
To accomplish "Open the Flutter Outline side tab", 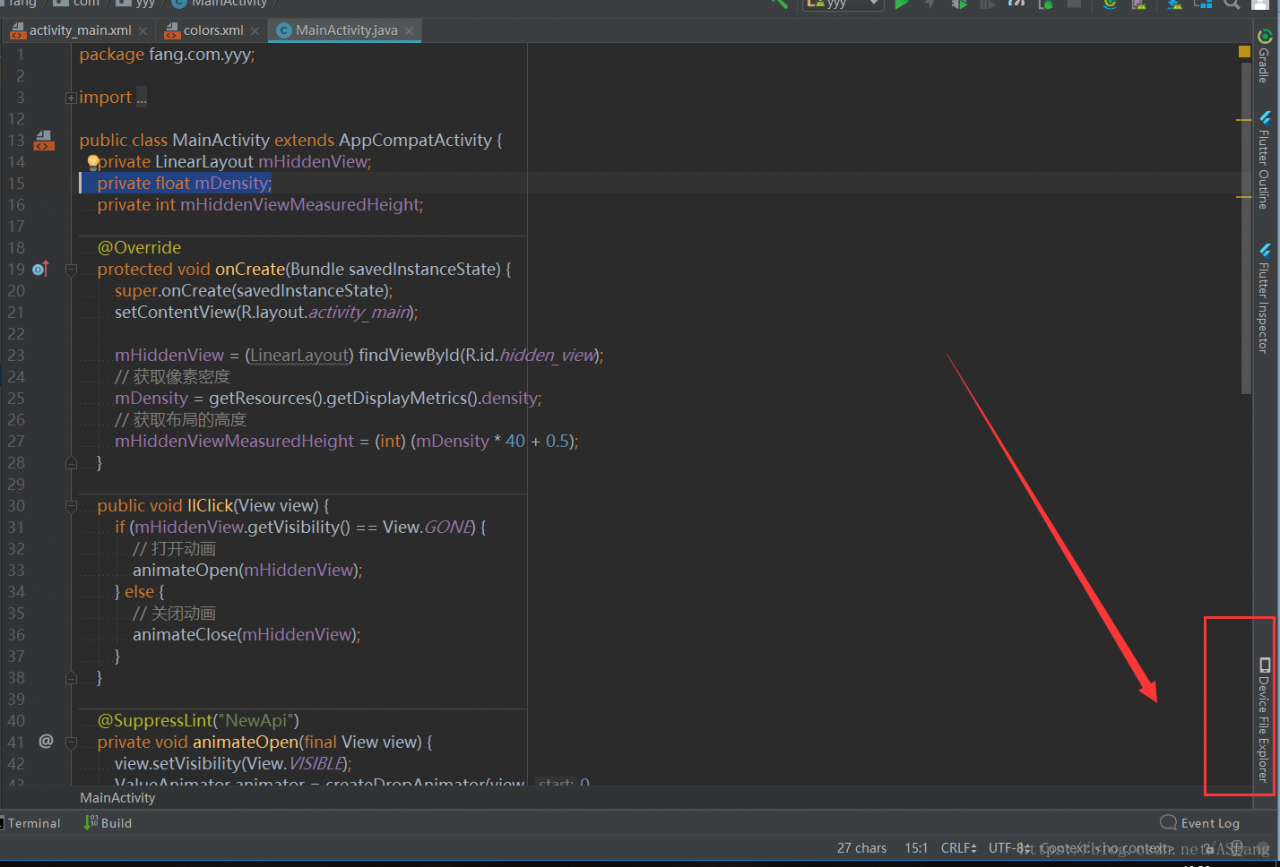I will click(x=1265, y=159).
